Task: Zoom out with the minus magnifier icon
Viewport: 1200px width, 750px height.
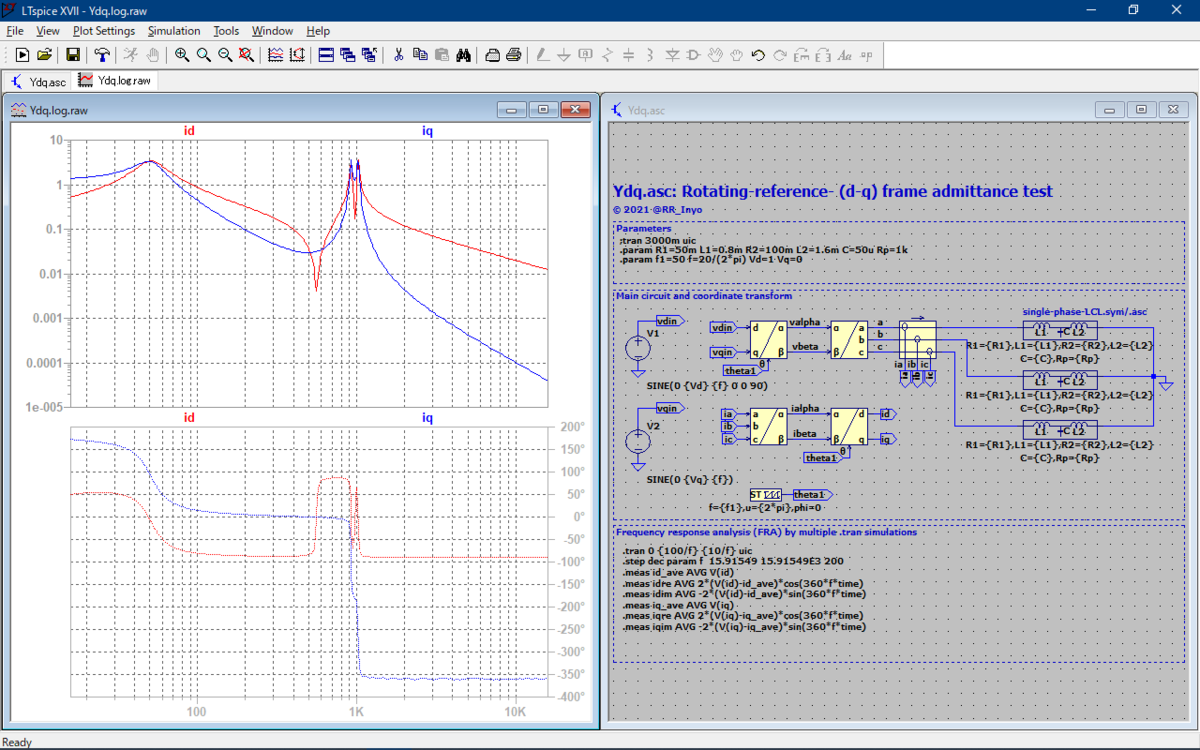Action: tap(225, 55)
